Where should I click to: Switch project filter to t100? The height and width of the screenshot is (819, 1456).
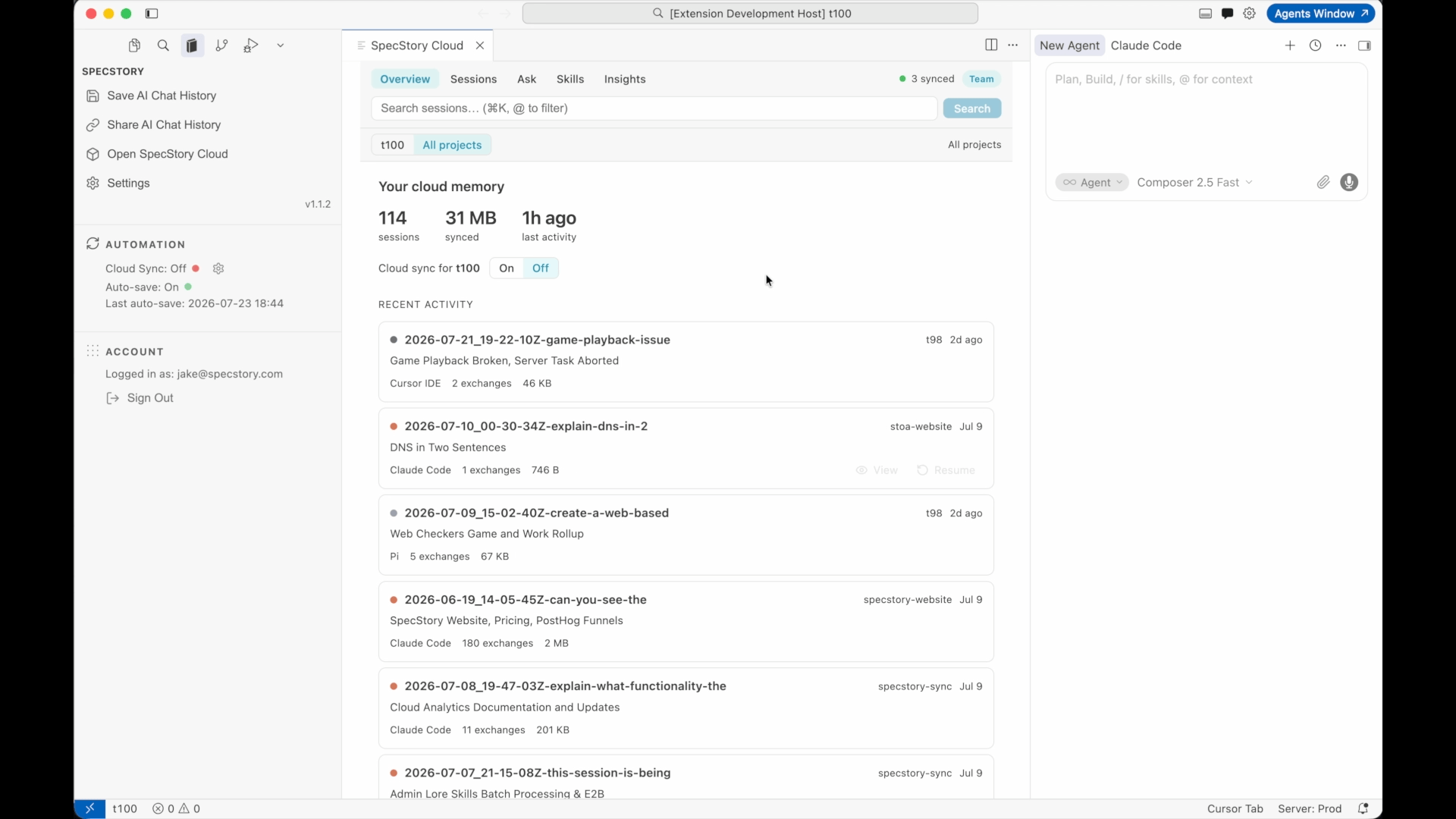tap(392, 145)
